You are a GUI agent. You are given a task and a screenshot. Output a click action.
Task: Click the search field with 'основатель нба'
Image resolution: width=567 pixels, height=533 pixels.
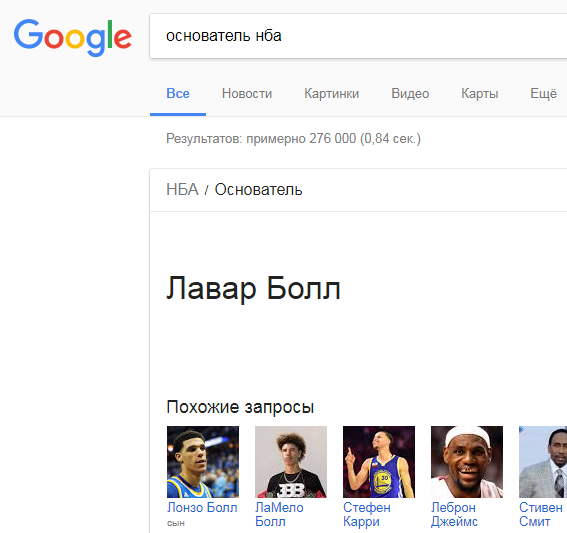[358, 36]
